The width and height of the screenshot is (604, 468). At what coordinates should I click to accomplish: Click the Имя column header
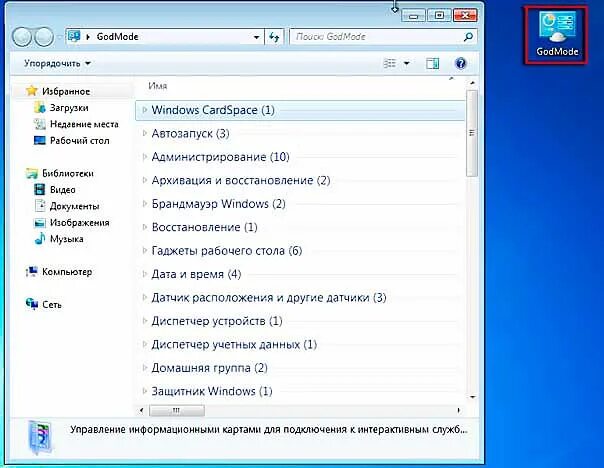158,86
